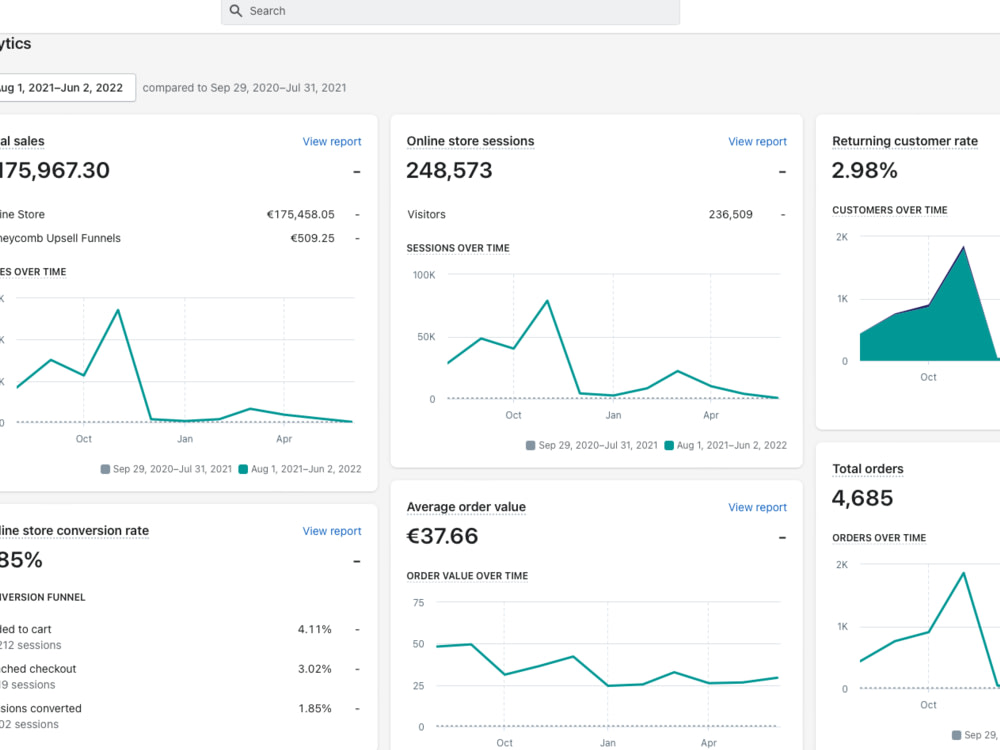Click the search magnifier icon
The height and width of the screenshot is (750, 1000).
tap(235, 11)
